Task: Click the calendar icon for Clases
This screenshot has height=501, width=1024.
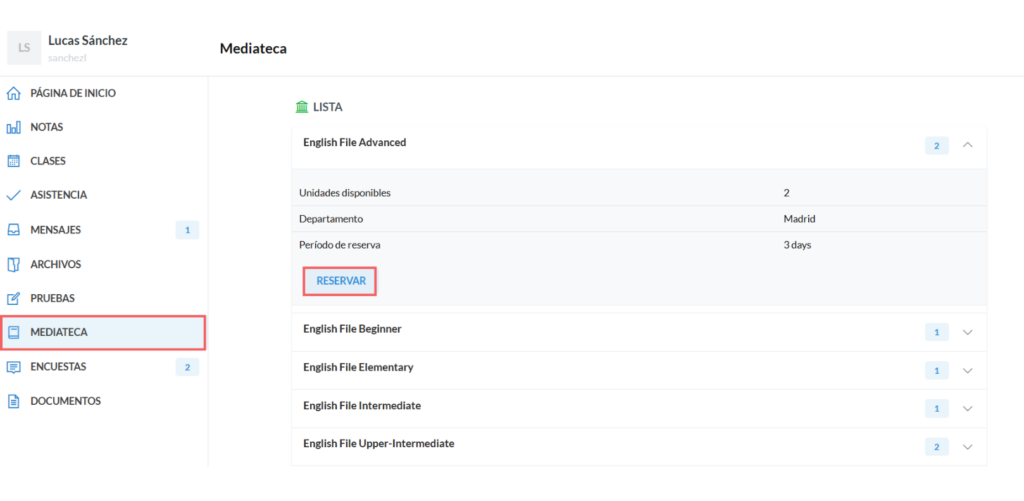Action: tap(14, 161)
